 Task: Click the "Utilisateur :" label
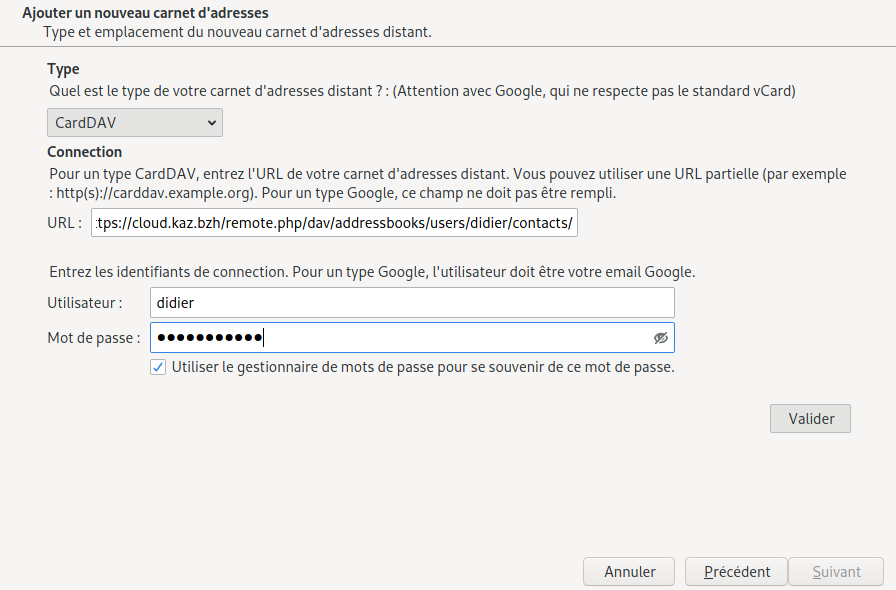pyautogui.click(x=85, y=303)
